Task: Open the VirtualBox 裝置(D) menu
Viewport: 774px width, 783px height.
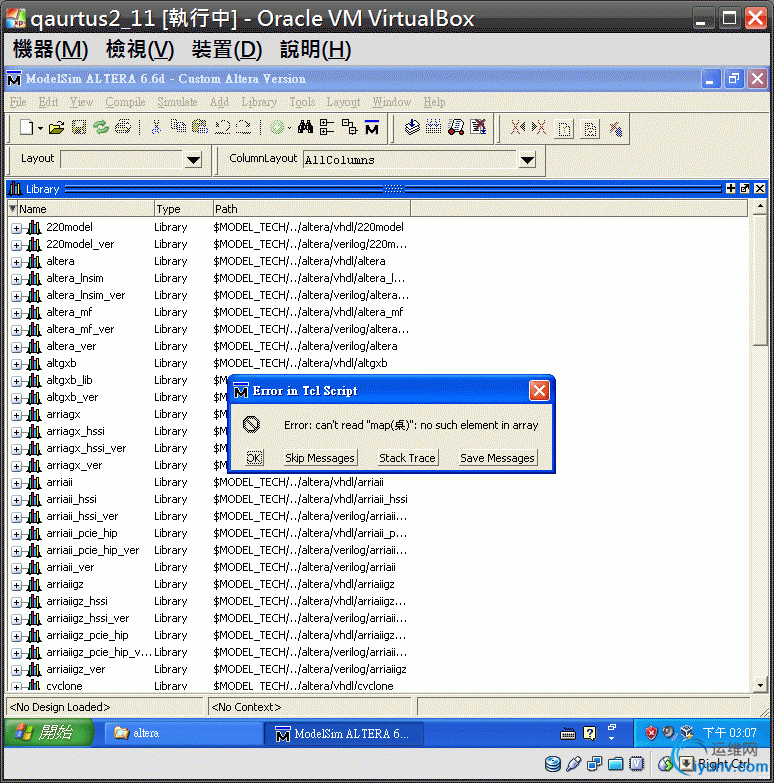Action: pyautogui.click(x=227, y=49)
